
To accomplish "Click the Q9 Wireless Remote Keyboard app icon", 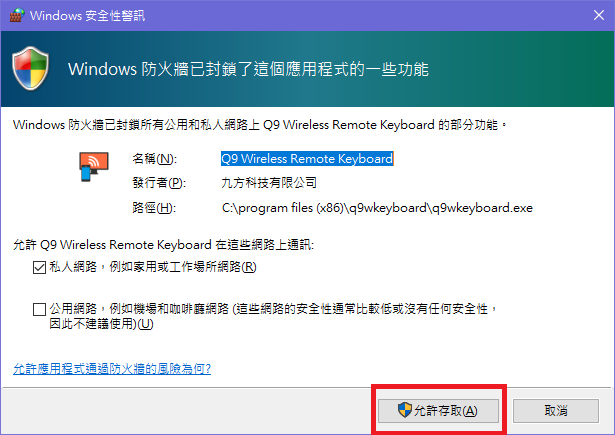I will (93, 167).
